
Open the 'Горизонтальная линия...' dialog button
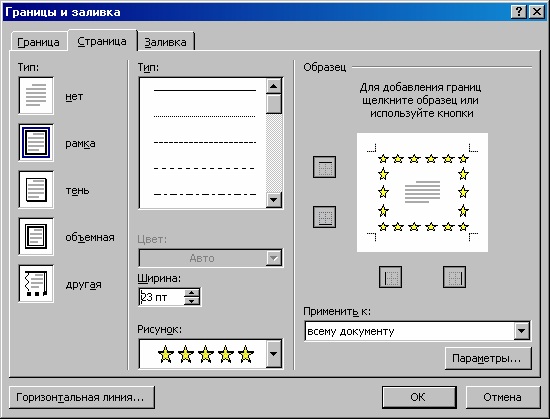(x=82, y=397)
